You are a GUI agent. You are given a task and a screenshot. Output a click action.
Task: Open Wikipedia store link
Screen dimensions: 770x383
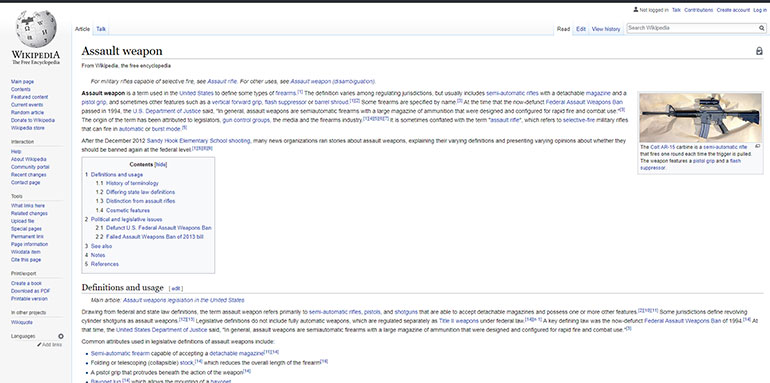tap(28, 128)
